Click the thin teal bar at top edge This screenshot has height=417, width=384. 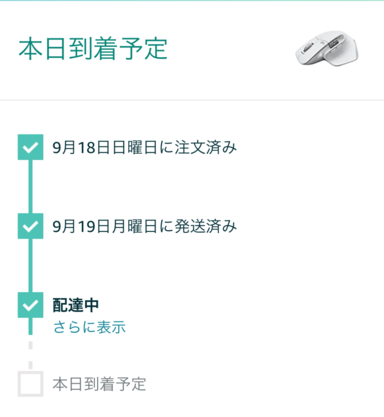click(x=192, y=1)
